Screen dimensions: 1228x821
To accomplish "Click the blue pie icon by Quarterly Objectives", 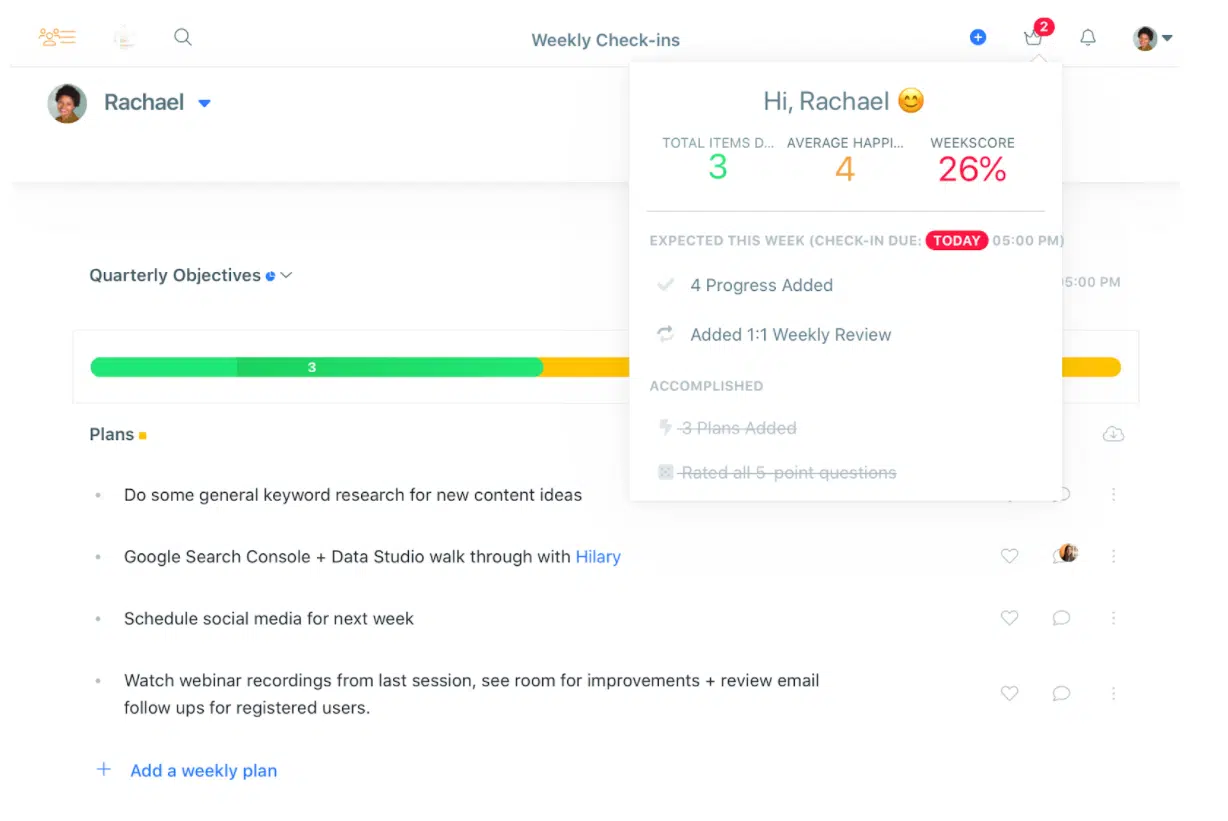I will point(270,276).
